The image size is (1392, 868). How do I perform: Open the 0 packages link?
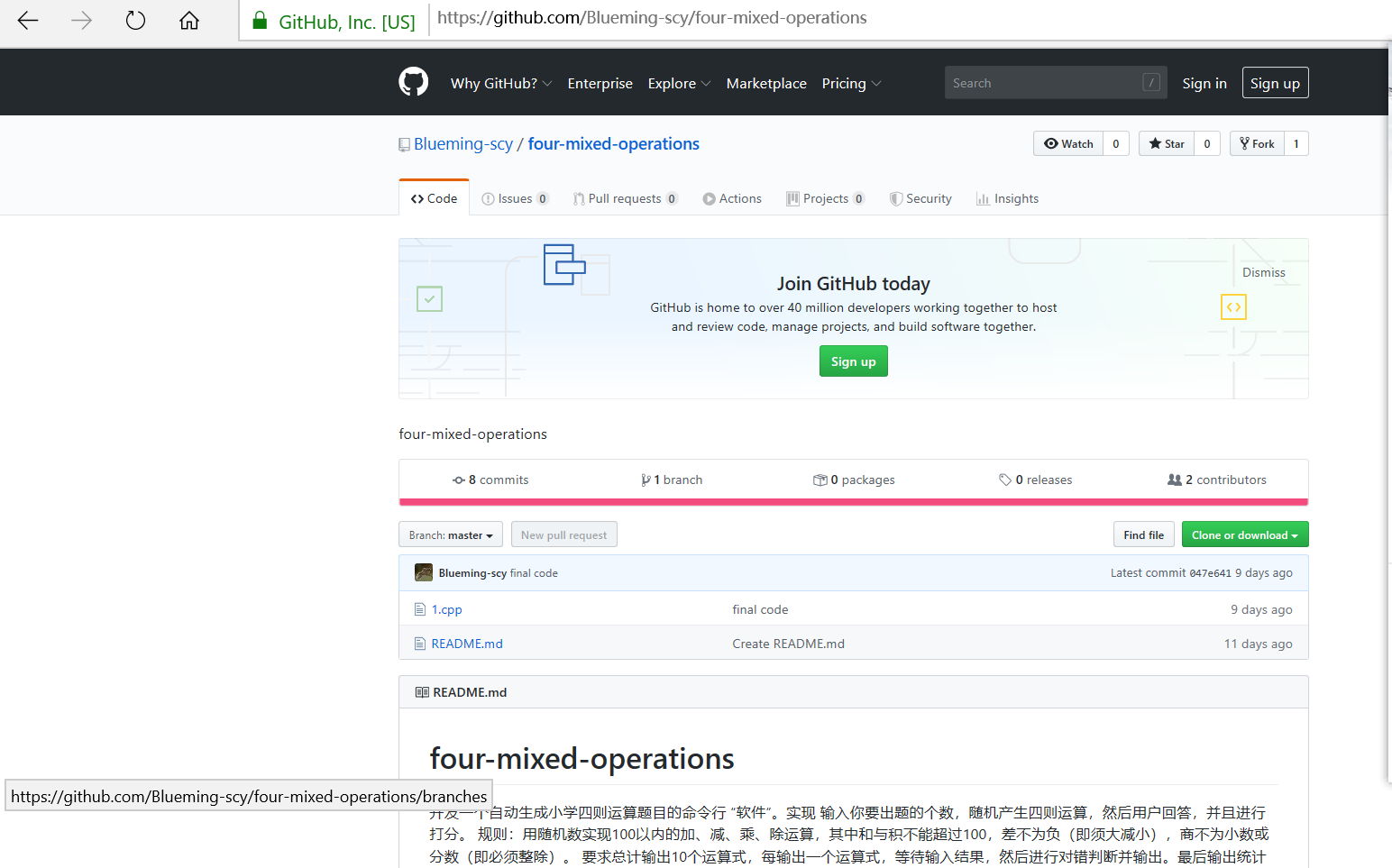[x=854, y=480]
